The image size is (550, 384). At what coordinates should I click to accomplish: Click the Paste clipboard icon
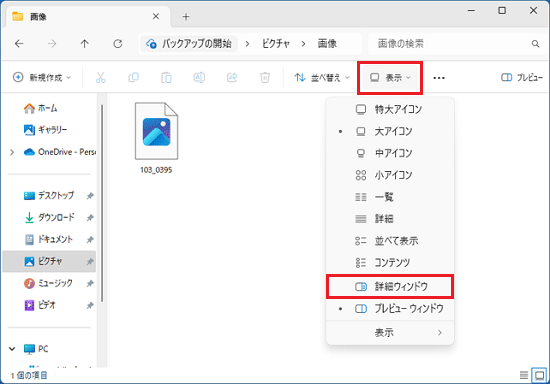(x=166, y=78)
